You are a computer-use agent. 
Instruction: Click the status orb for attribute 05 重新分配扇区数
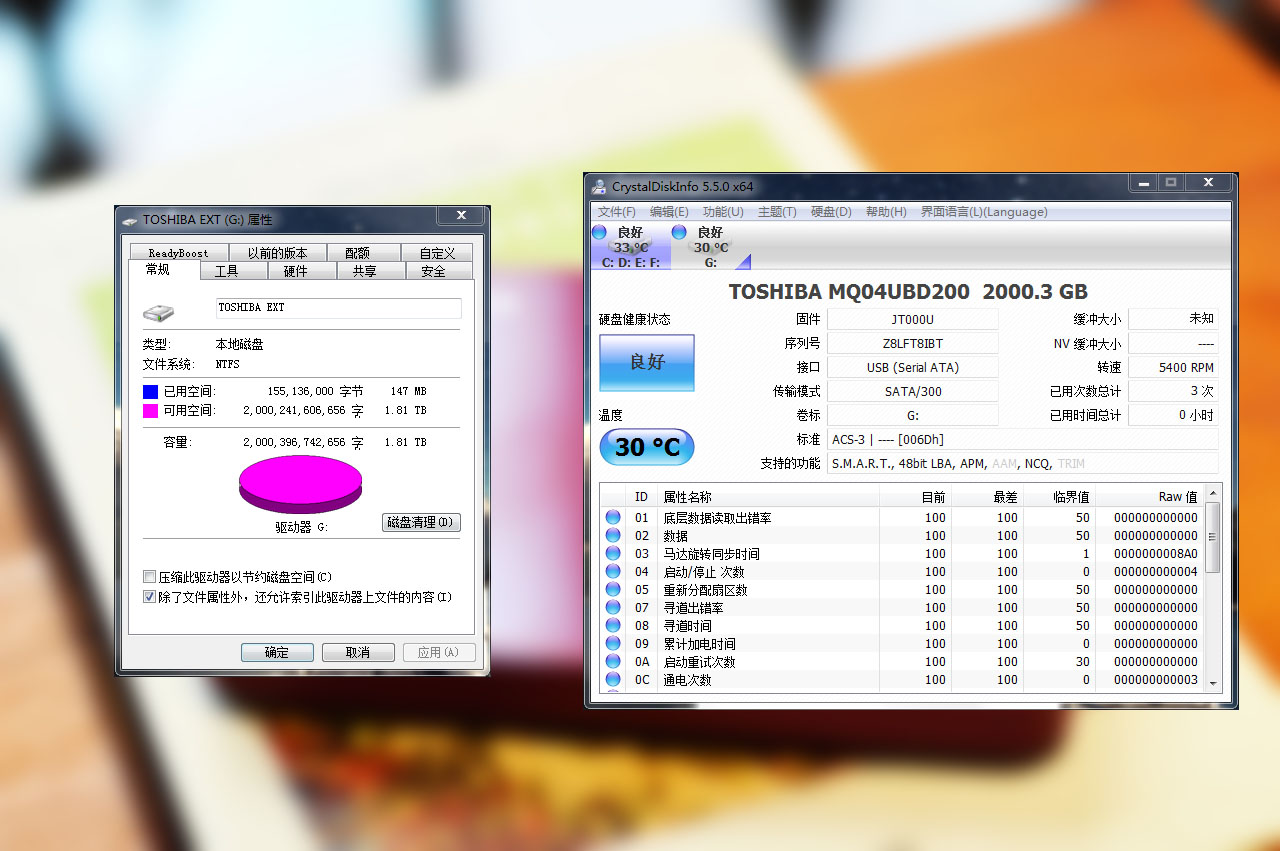point(613,589)
